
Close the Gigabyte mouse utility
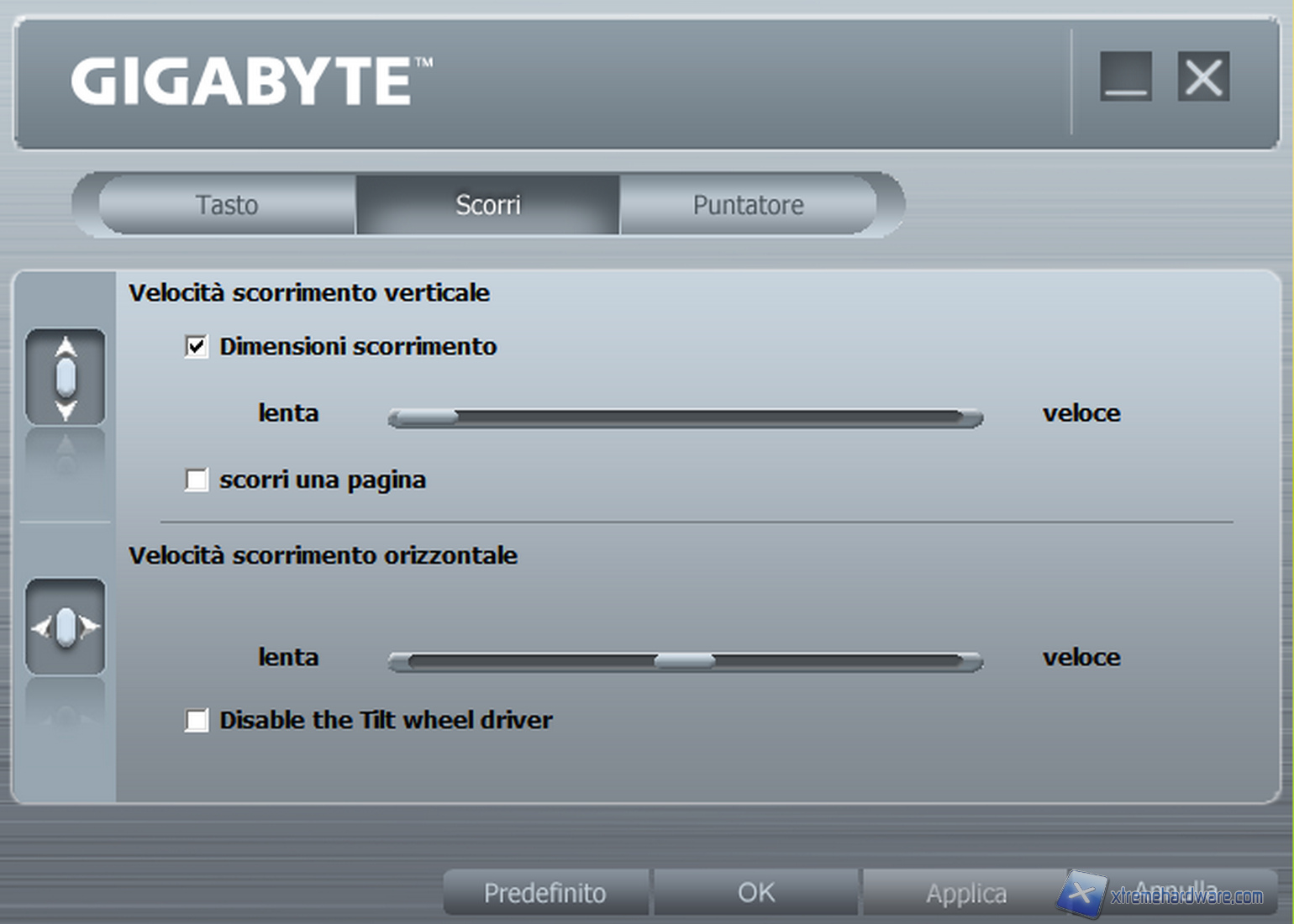[x=1203, y=77]
